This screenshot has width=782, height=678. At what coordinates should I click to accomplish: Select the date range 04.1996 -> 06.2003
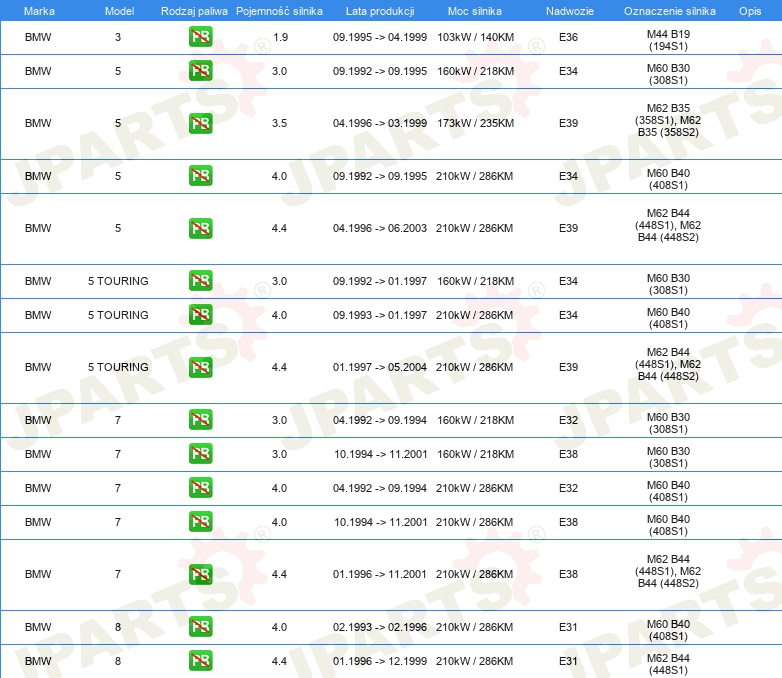pos(380,228)
